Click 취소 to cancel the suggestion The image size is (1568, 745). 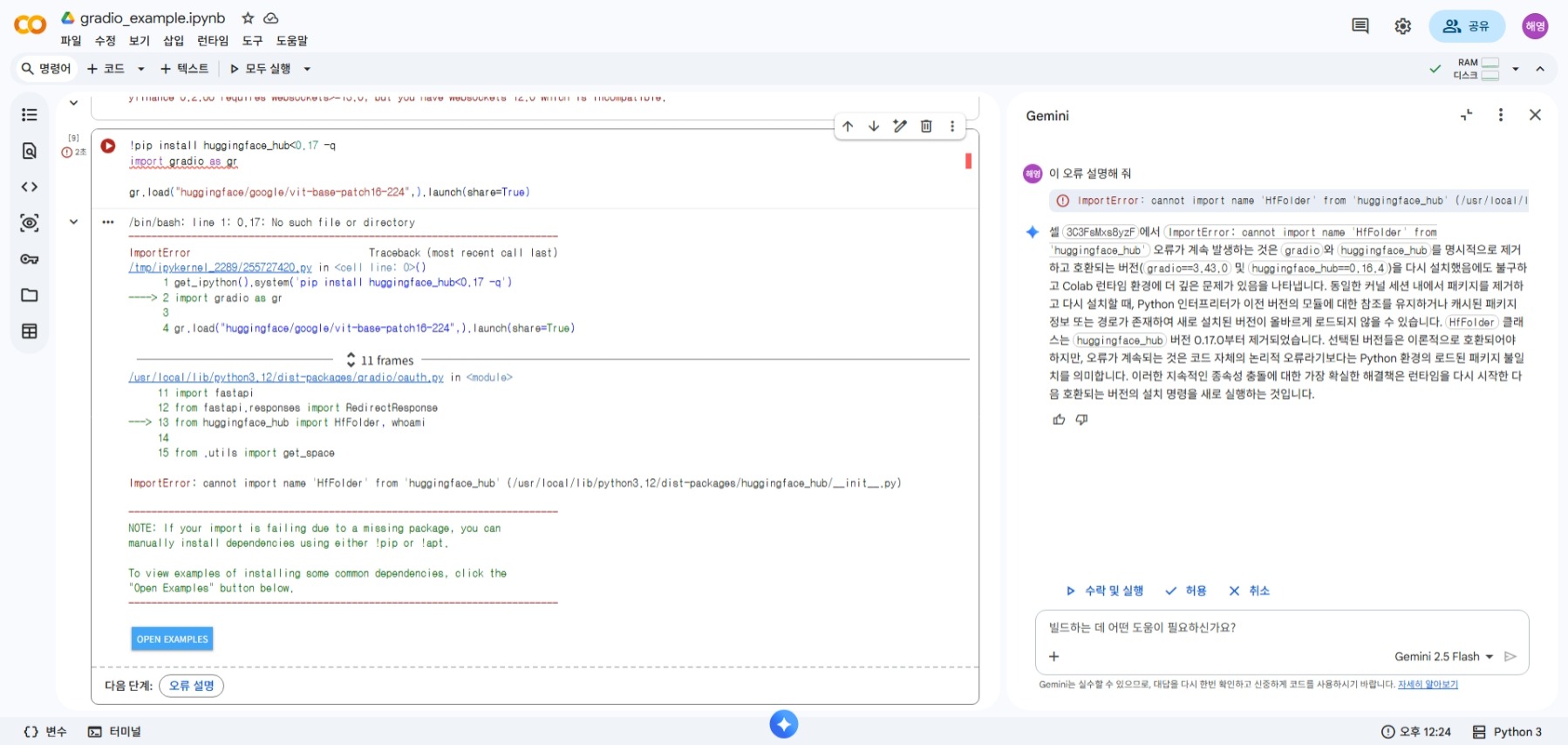coord(1249,591)
